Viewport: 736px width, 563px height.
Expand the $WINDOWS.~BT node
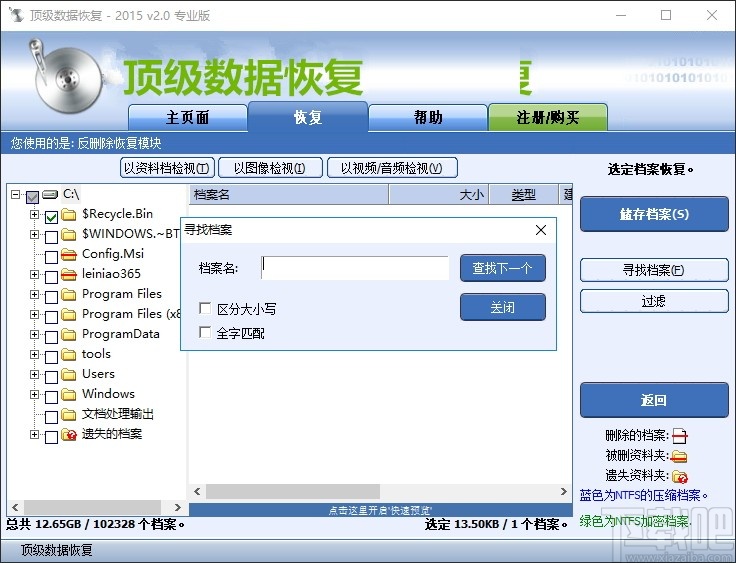pyautogui.click(x=34, y=234)
